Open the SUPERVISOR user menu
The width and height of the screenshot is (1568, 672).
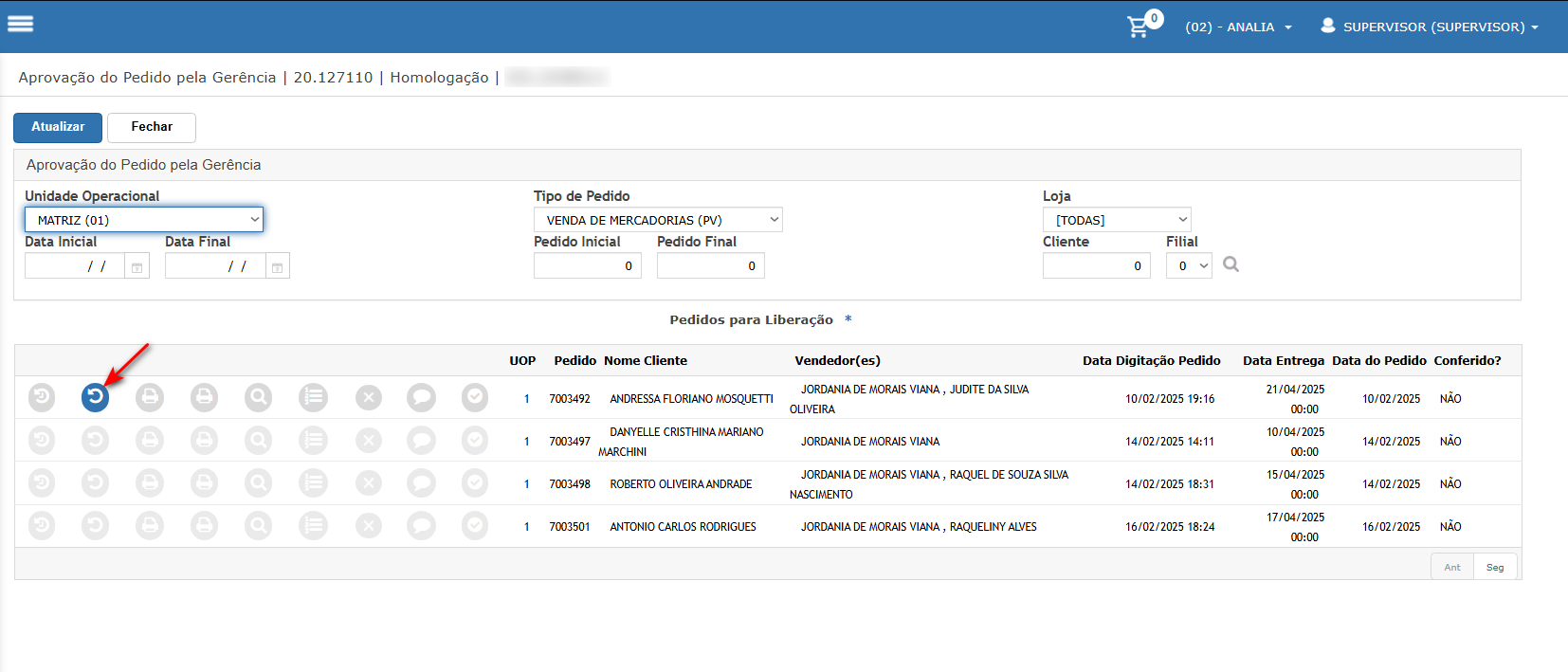(1429, 27)
